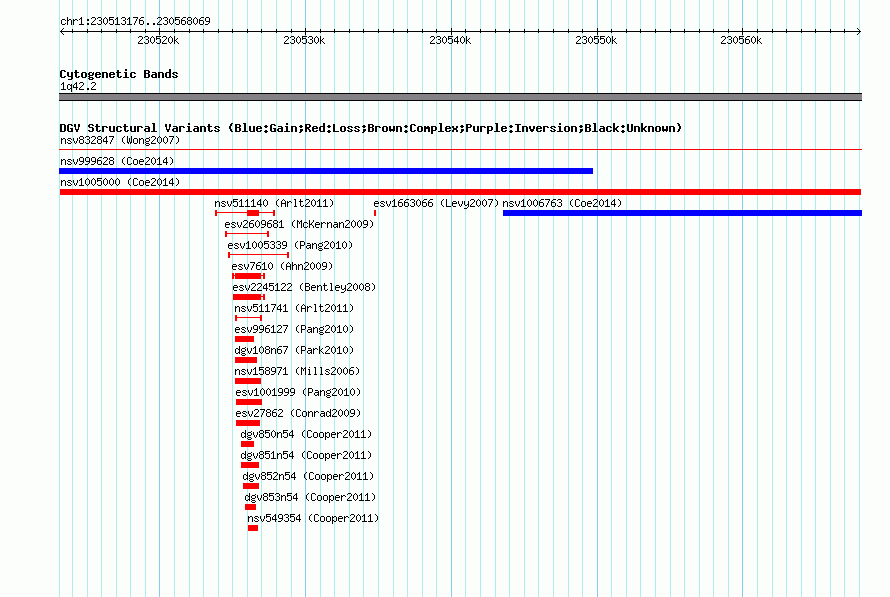Open the esv2245122 (Bentley2008) label
Image resolution: width=890 pixels, height=597 pixels.
tap(304, 287)
